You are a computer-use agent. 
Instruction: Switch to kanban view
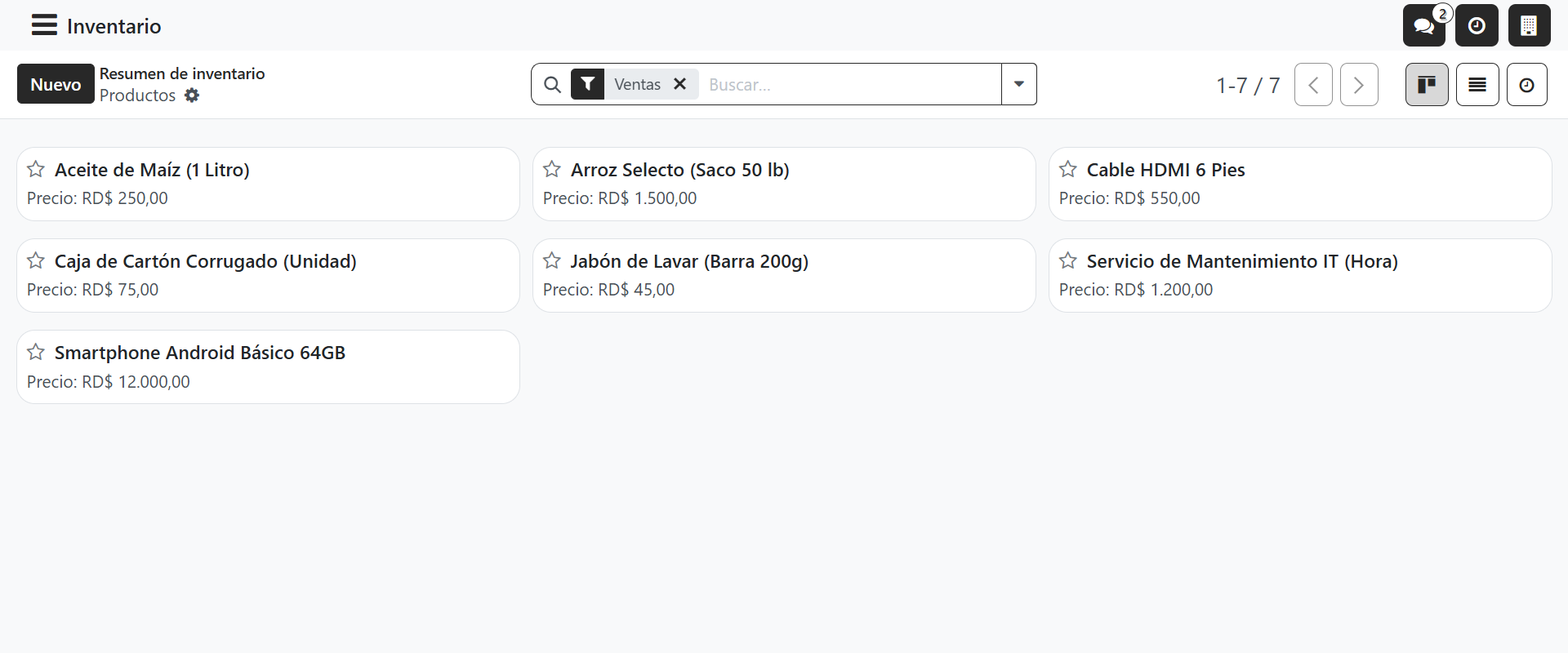(1427, 85)
